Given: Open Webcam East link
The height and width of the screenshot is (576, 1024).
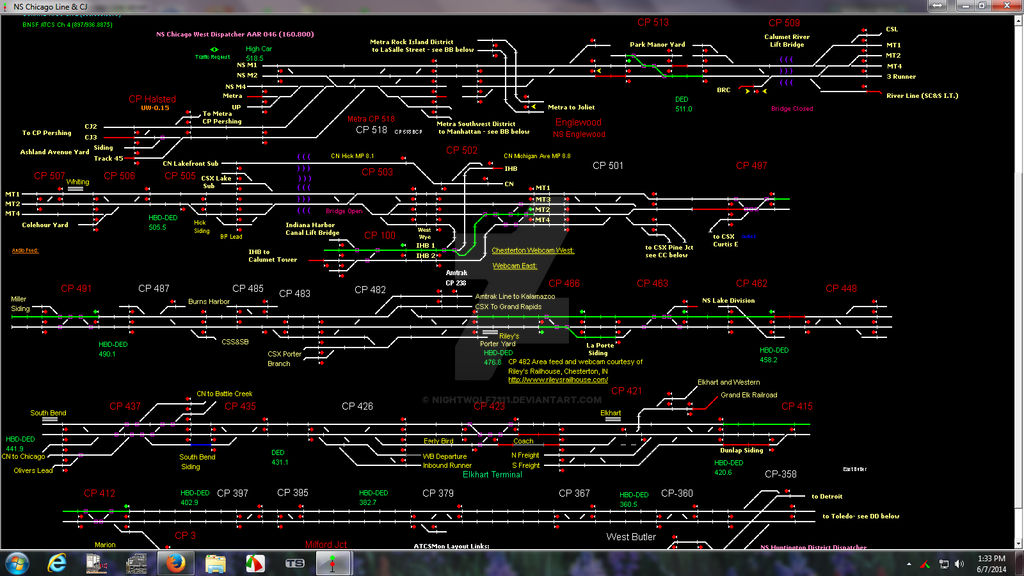Looking at the screenshot, I should coord(515,266).
